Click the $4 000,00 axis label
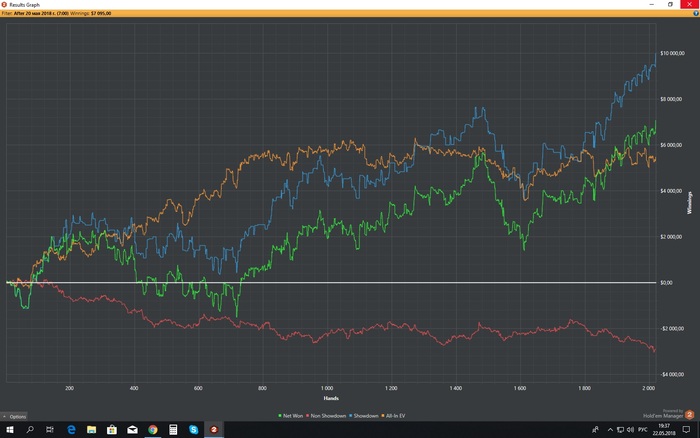 coord(671,191)
